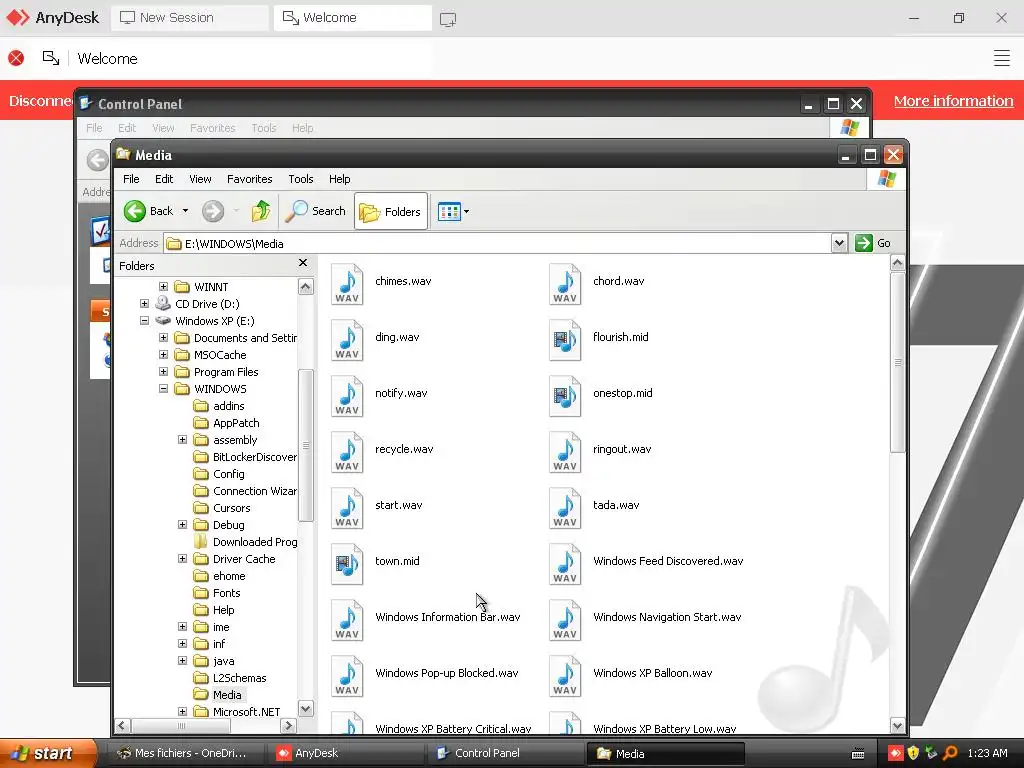This screenshot has height=768, width=1024.
Task: Select the Fonts folder in tree
Action: pyautogui.click(x=226, y=593)
